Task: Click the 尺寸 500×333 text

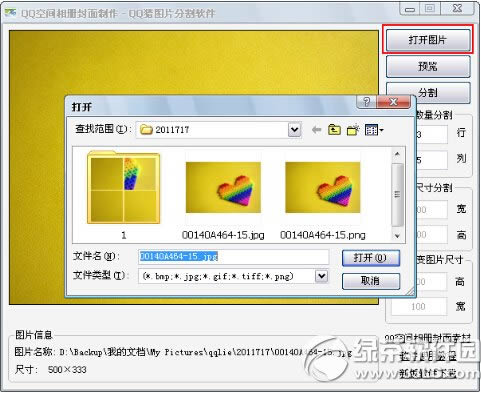Action: (x=51, y=370)
